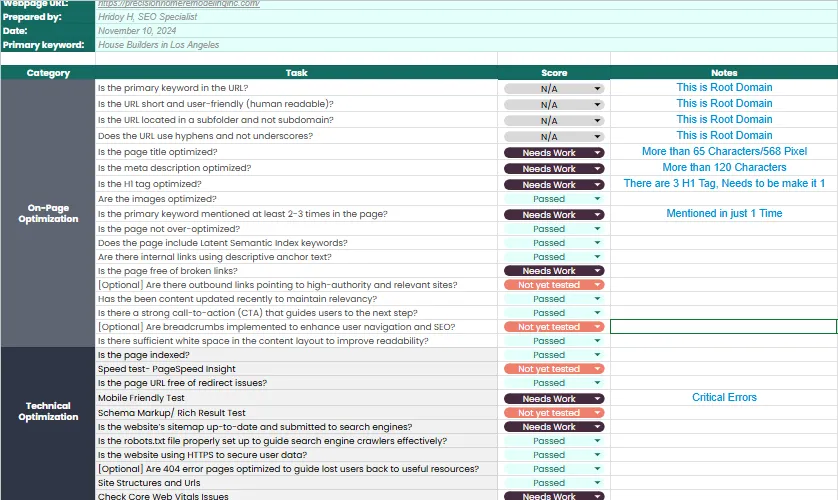Select task 'Site Structures and Urls'
Image resolution: width=838 pixels, height=500 pixels.
pos(297,482)
